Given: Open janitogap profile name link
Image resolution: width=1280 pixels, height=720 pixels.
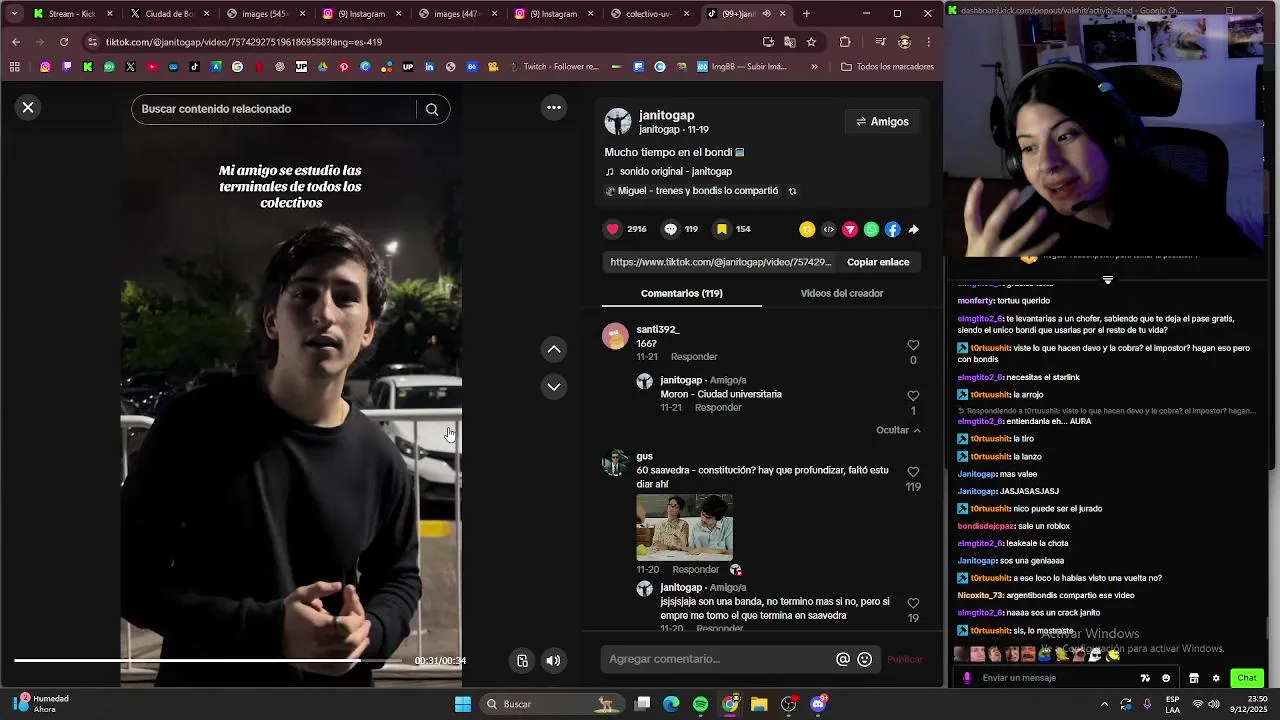Looking at the screenshot, I should click(x=667, y=115).
